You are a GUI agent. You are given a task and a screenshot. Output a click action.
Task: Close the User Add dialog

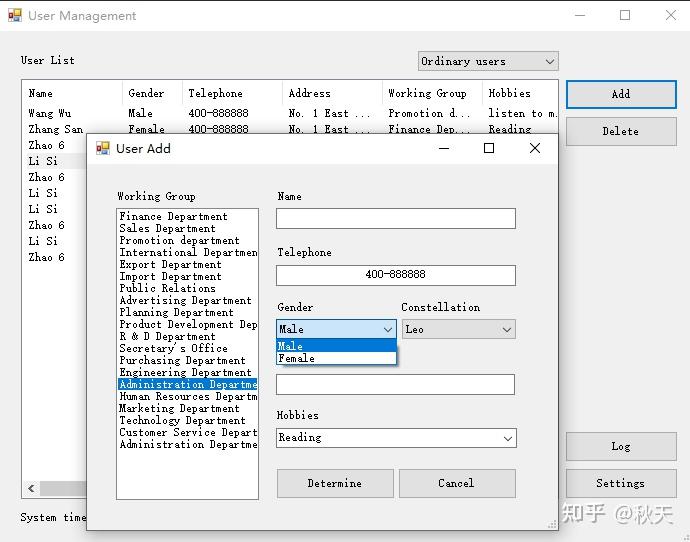(535, 148)
